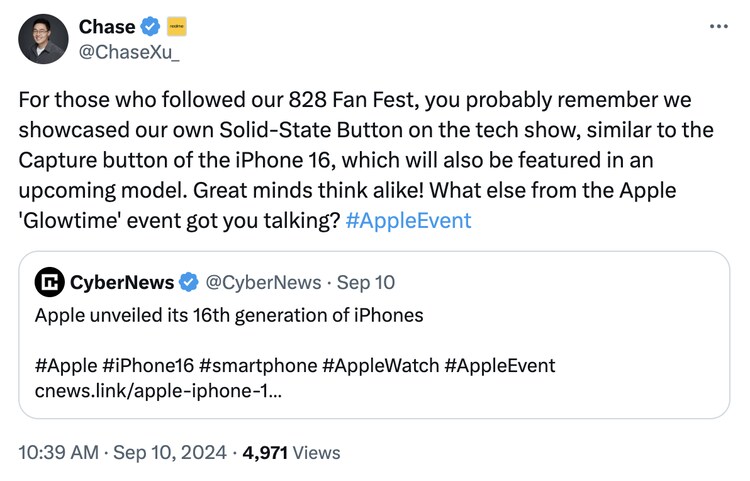750x481 pixels.
Task: Open the three-dot more options menu
Action: click(718, 26)
